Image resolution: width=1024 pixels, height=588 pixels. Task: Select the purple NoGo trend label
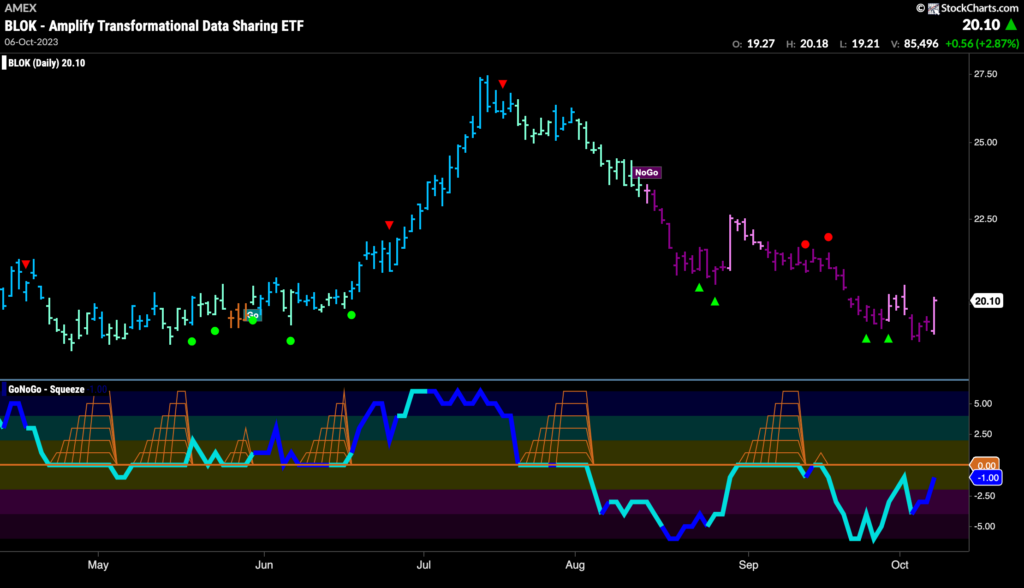(x=647, y=172)
